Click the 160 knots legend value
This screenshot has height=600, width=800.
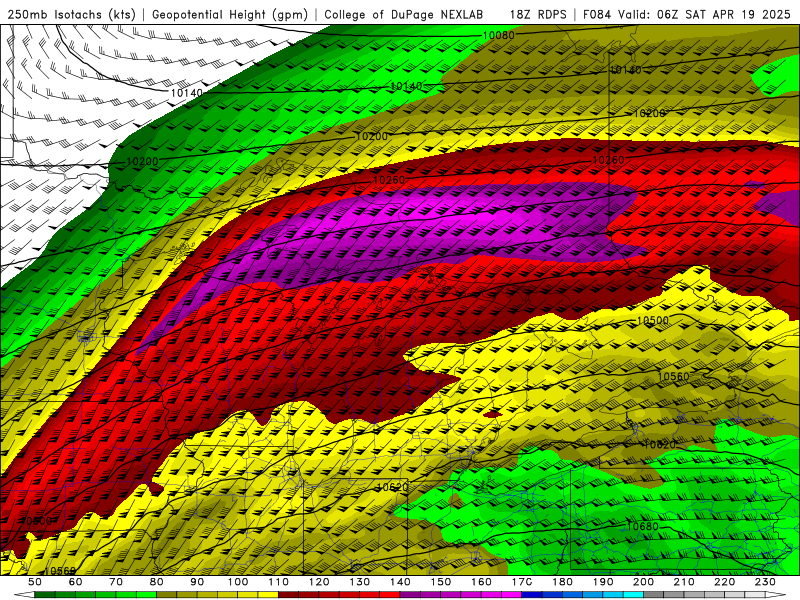click(x=482, y=582)
